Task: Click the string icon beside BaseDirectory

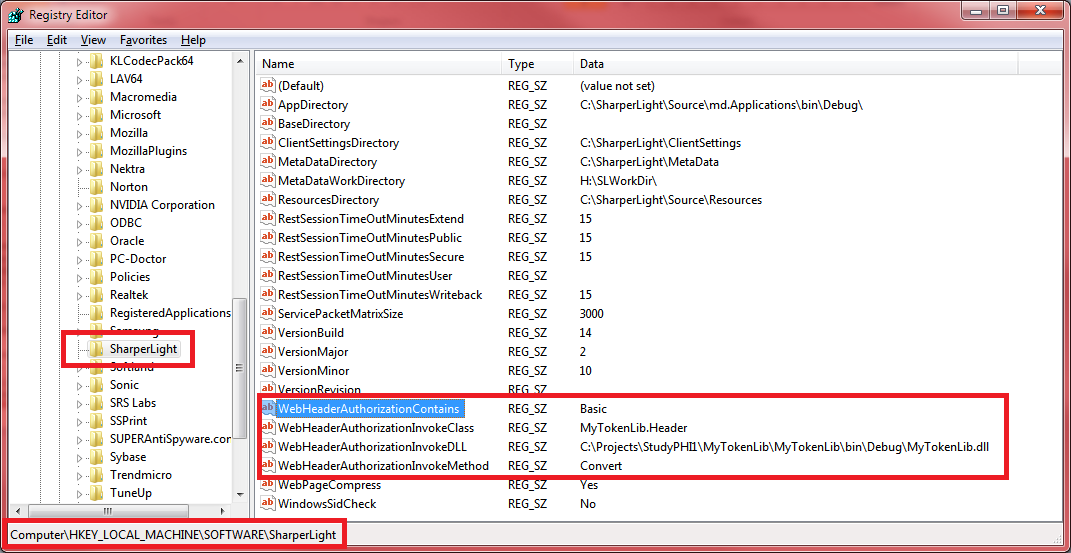Action: coord(267,124)
